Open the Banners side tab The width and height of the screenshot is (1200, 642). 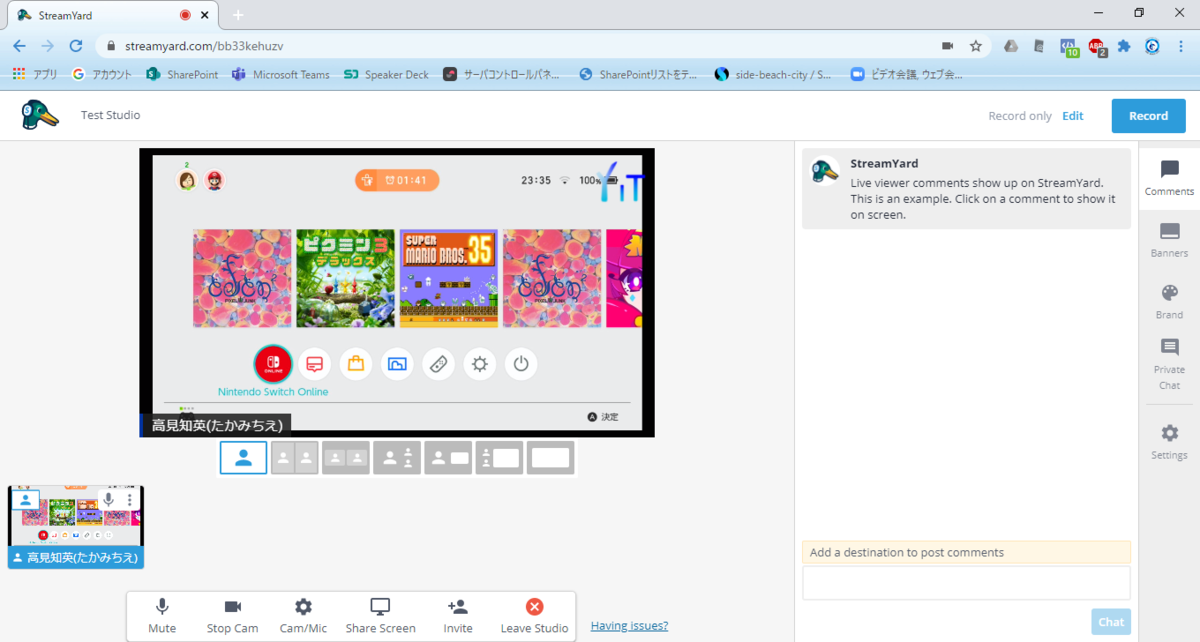[x=1169, y=240]
